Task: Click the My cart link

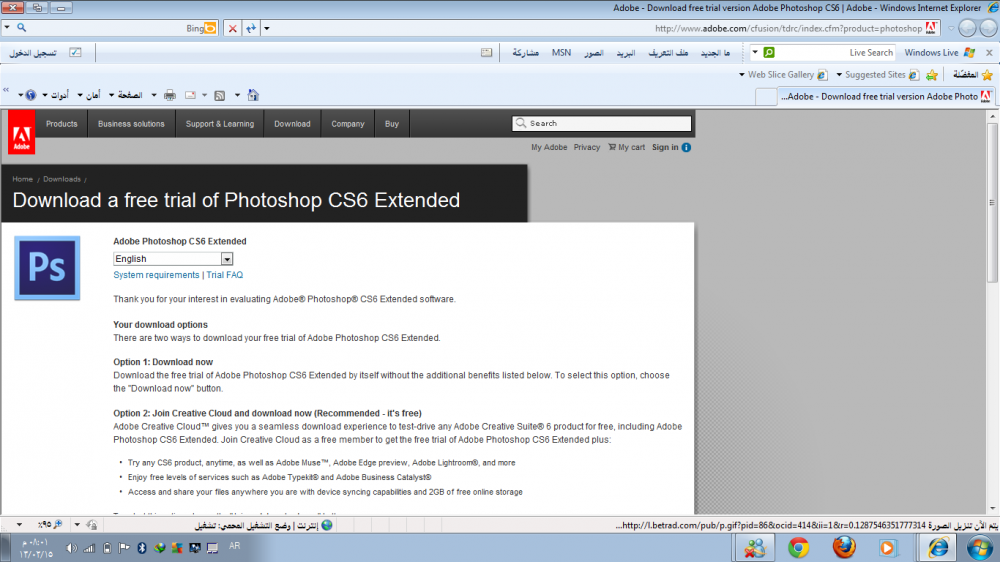Action: tap(626, 147)
